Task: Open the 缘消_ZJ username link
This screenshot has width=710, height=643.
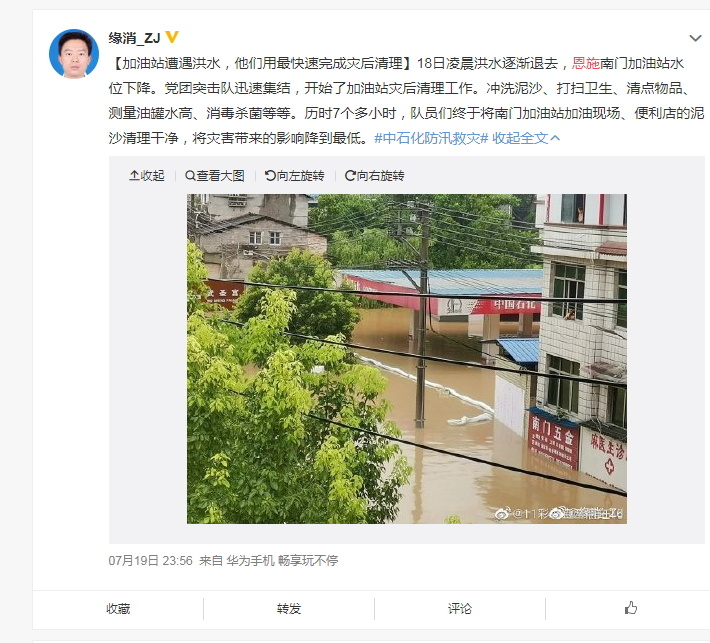Action: (x=134, y=38)
